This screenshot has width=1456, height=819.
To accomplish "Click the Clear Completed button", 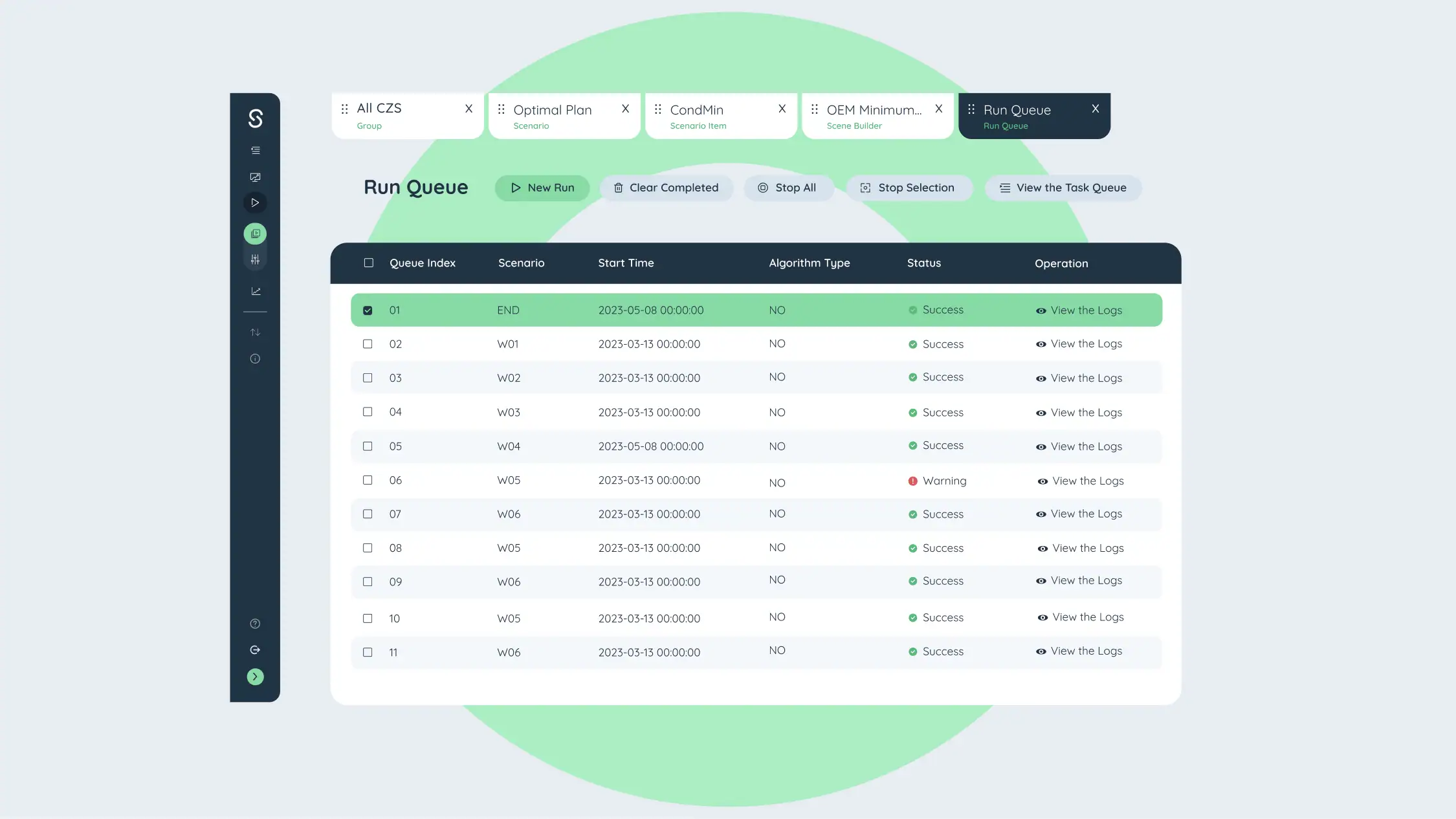I will [666, 188].
